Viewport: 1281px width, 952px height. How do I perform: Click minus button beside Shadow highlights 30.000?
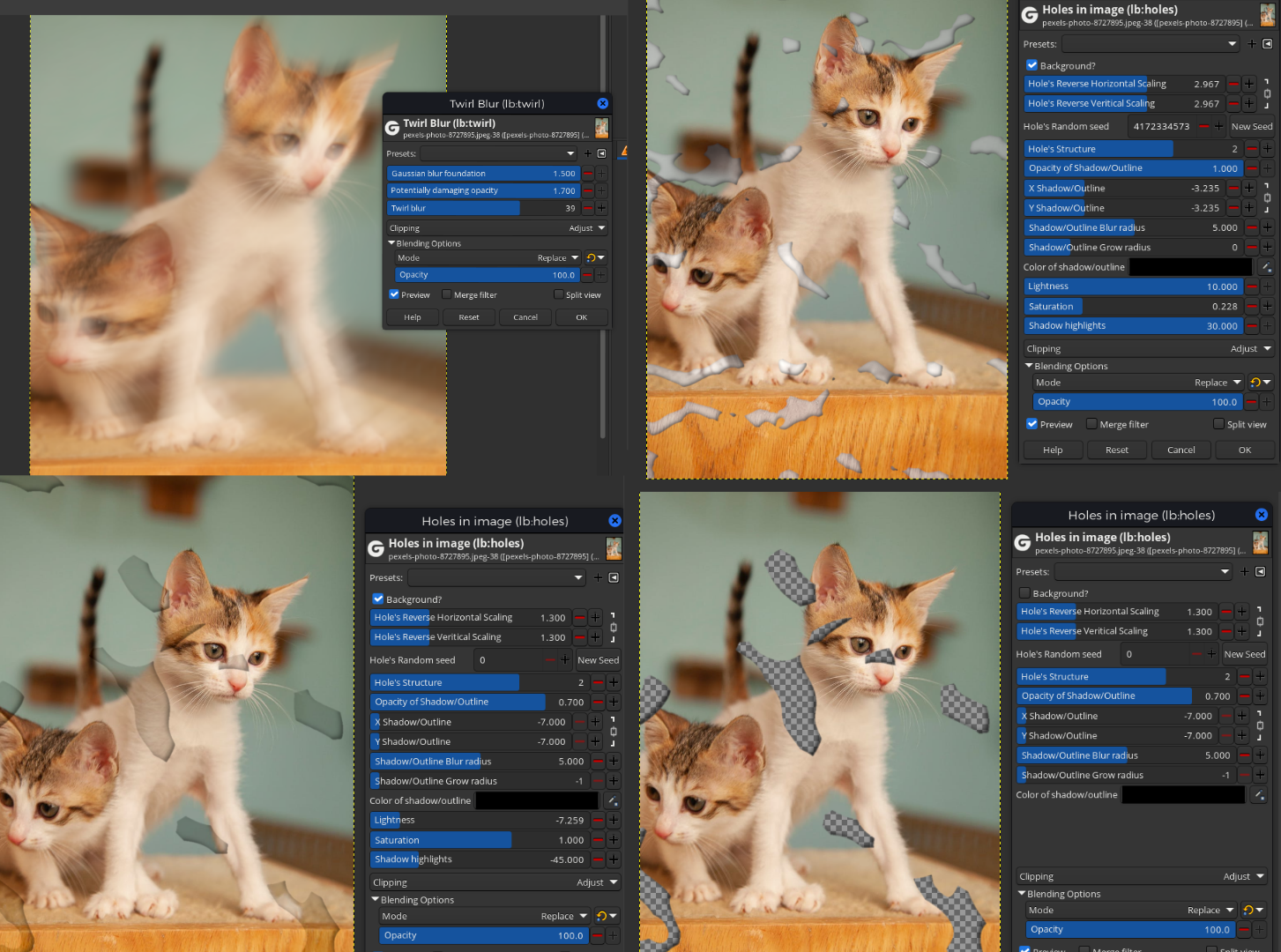click(x=1252, y=326)
